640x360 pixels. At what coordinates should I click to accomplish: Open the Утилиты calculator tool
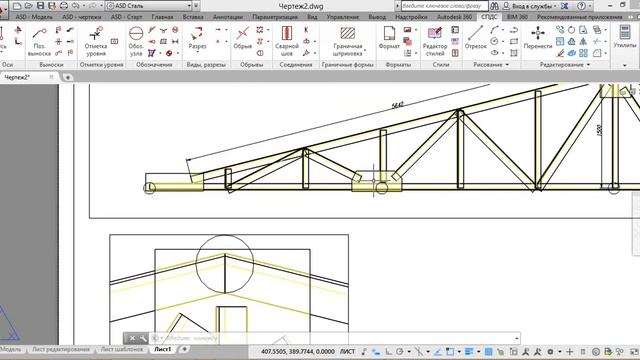[625, 37]
